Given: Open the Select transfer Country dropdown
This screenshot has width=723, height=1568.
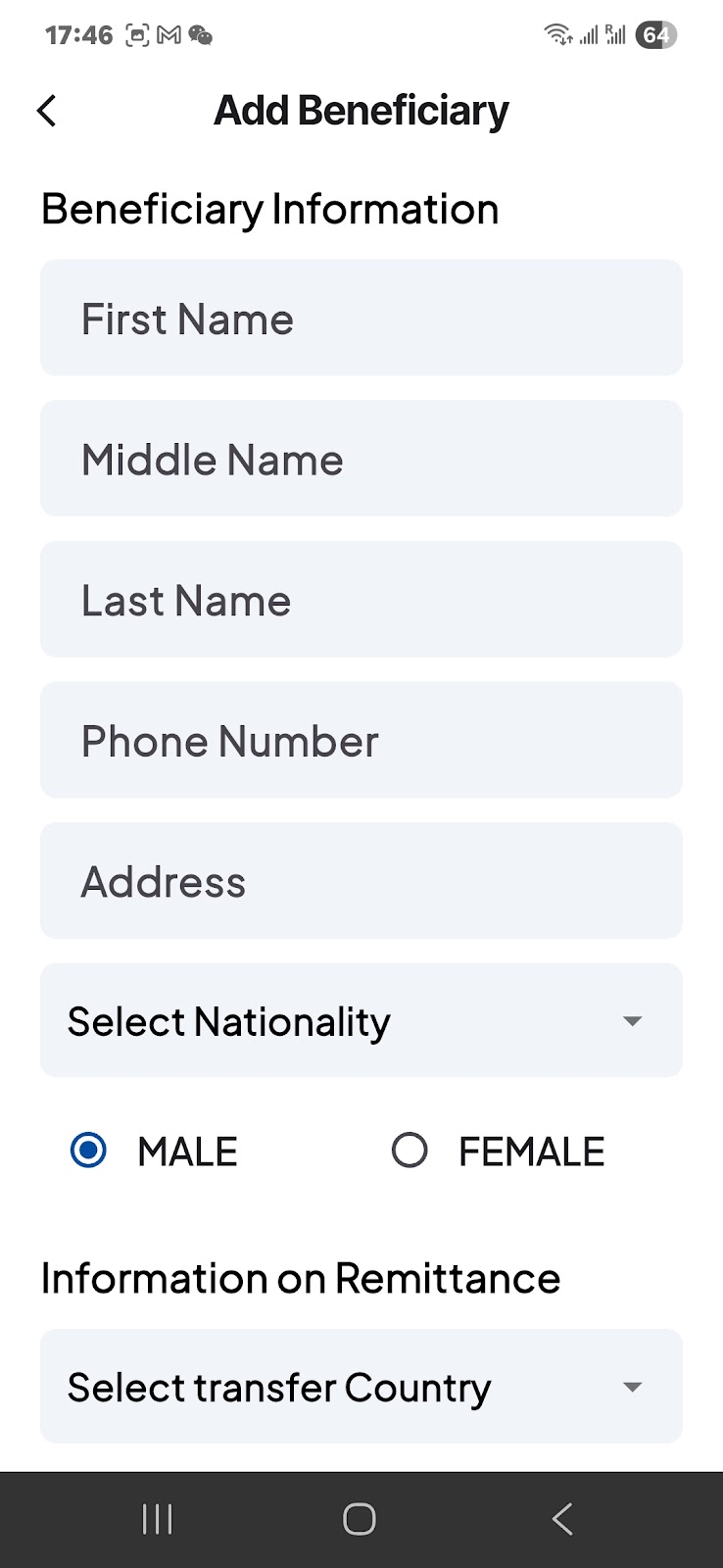Looking at the screenshot, I should tap(361, 1387).
